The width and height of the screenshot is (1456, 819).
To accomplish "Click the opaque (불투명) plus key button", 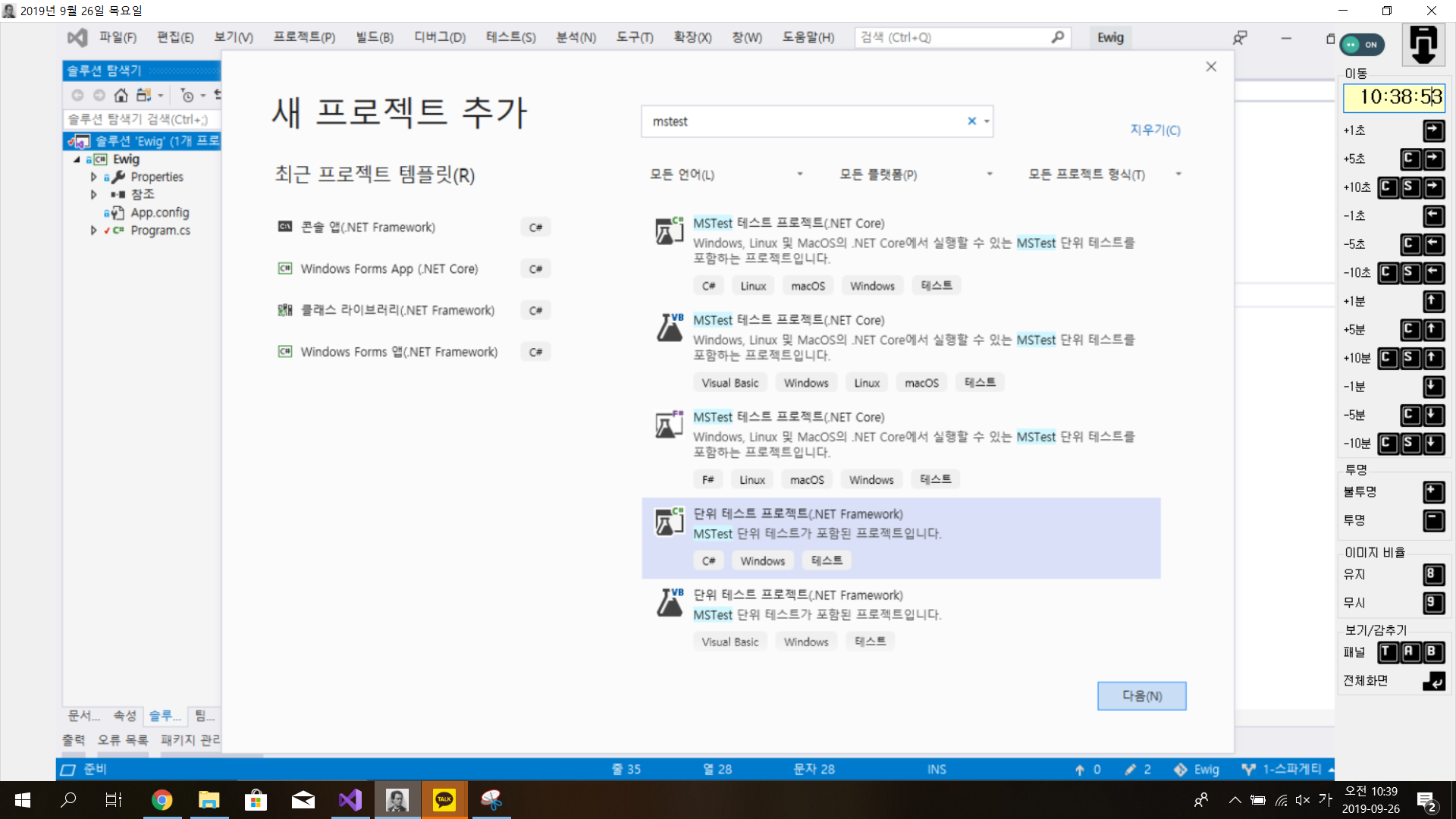I will [1433, 492].
